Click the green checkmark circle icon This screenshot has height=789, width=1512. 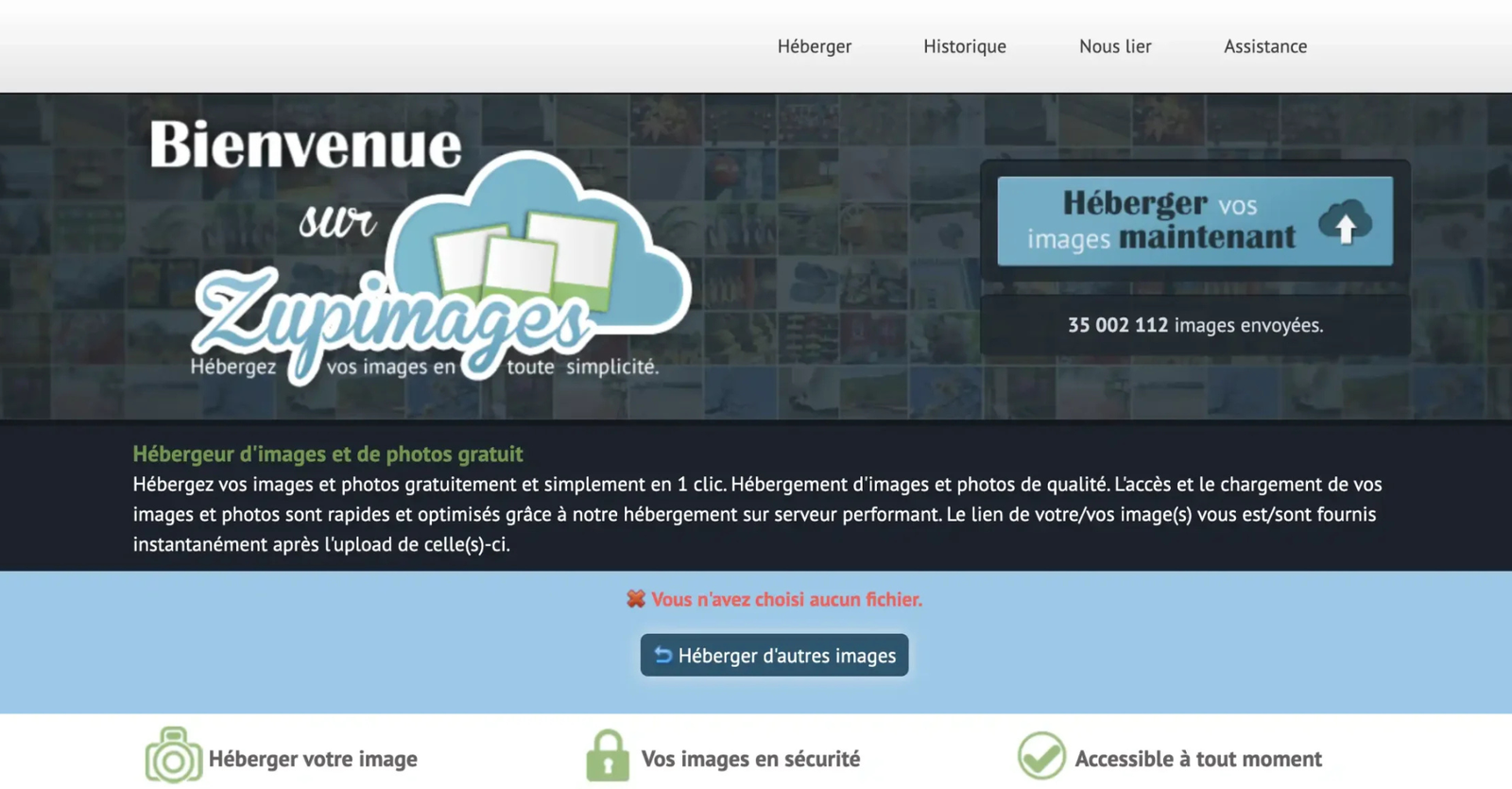click(x=1041, y=756)
